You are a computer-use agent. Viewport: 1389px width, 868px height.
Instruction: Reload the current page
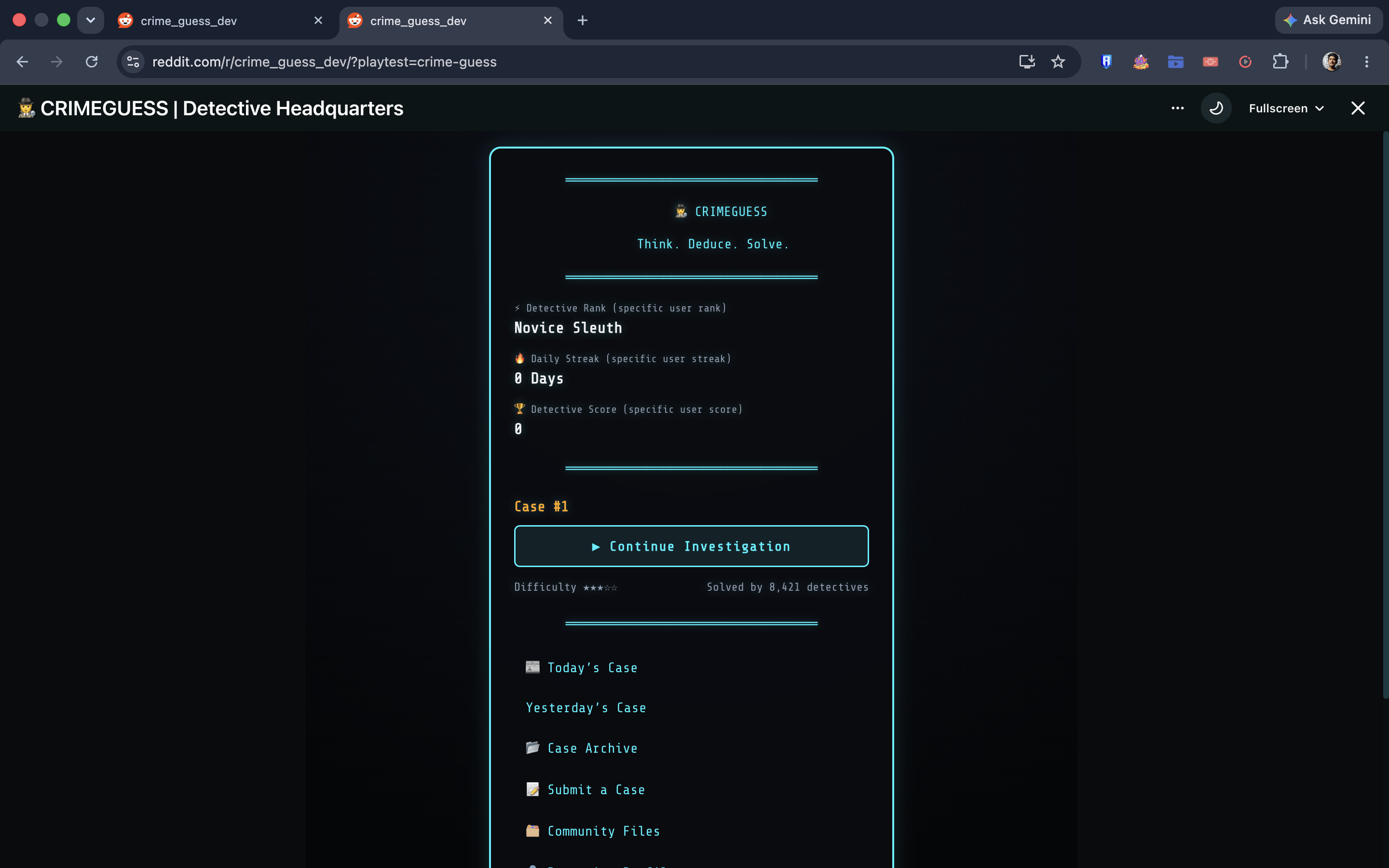tap(92, 61)
